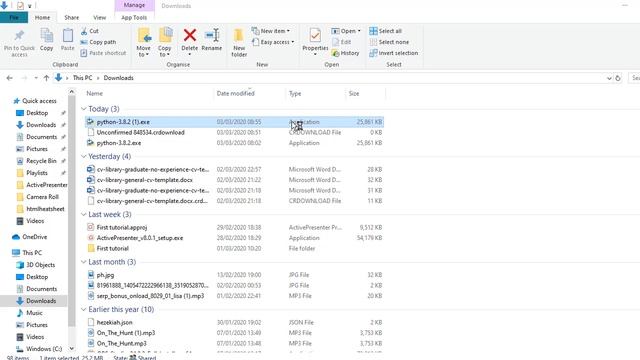This screenshot has width=640, height=360.
Task: Create a New folder
Action: [239, 42]
